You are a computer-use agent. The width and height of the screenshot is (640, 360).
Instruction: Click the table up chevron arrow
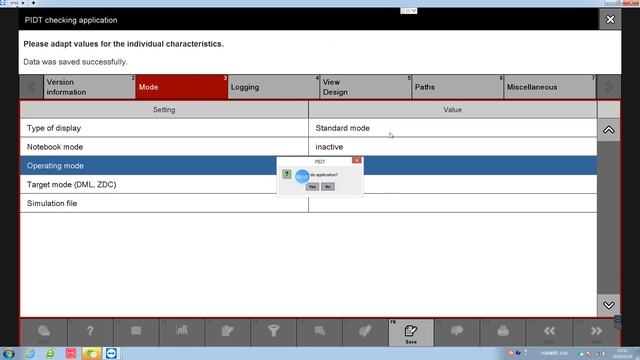coord(608,130)
